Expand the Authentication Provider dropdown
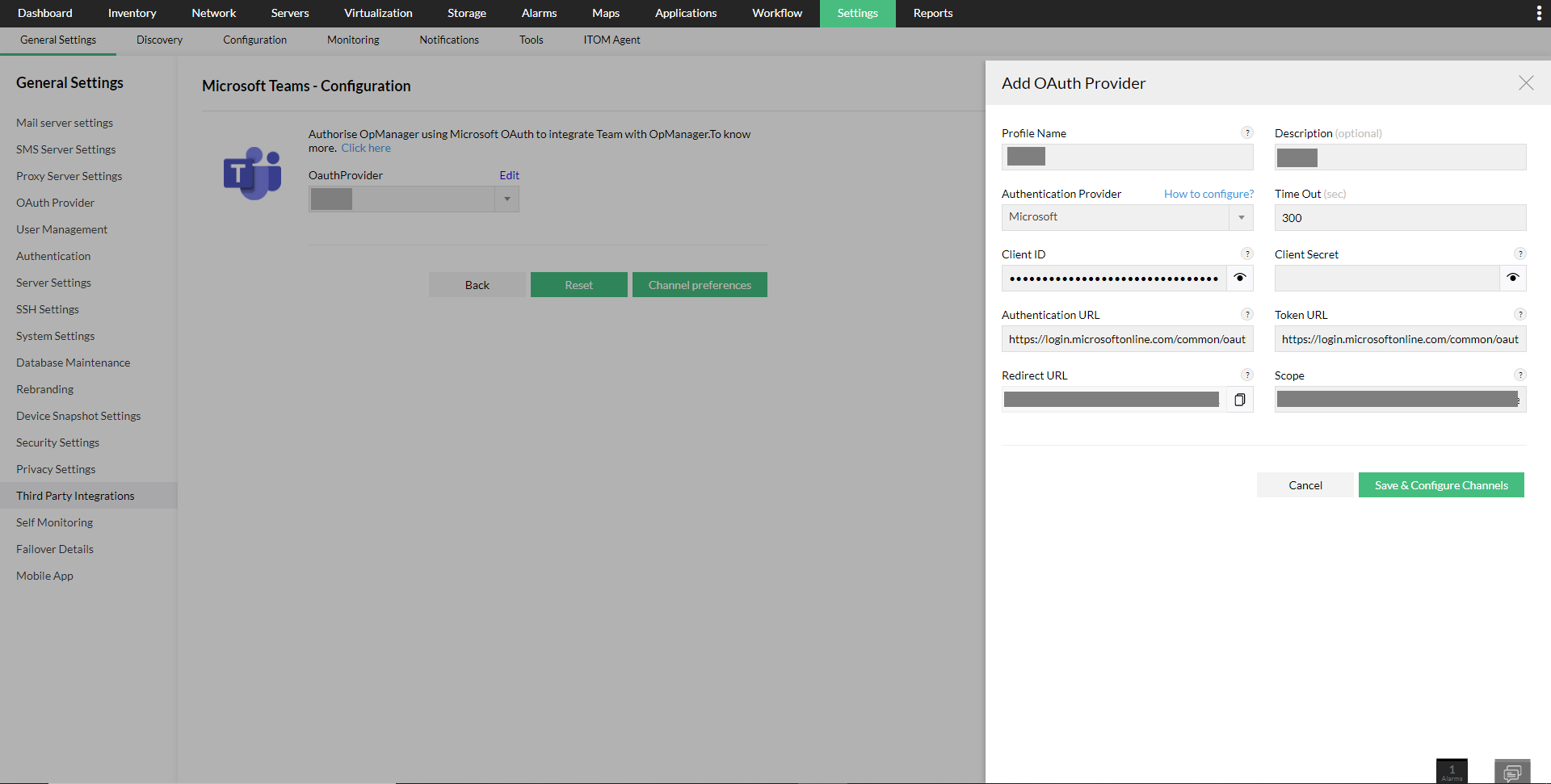Viewport: 1551px width, 784px height. tap(1241, 216)
